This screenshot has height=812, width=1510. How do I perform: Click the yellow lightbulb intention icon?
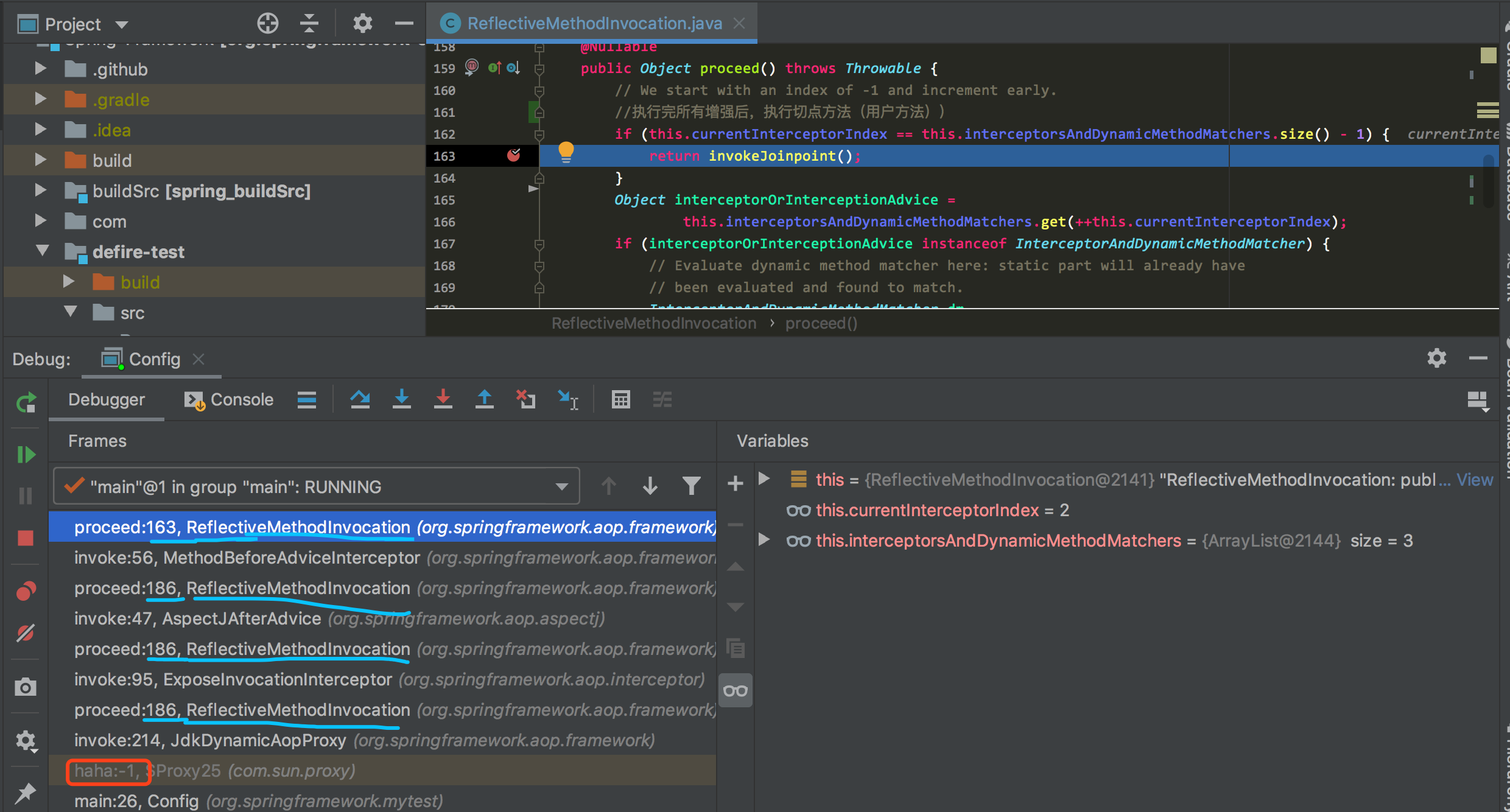[566, 151]
